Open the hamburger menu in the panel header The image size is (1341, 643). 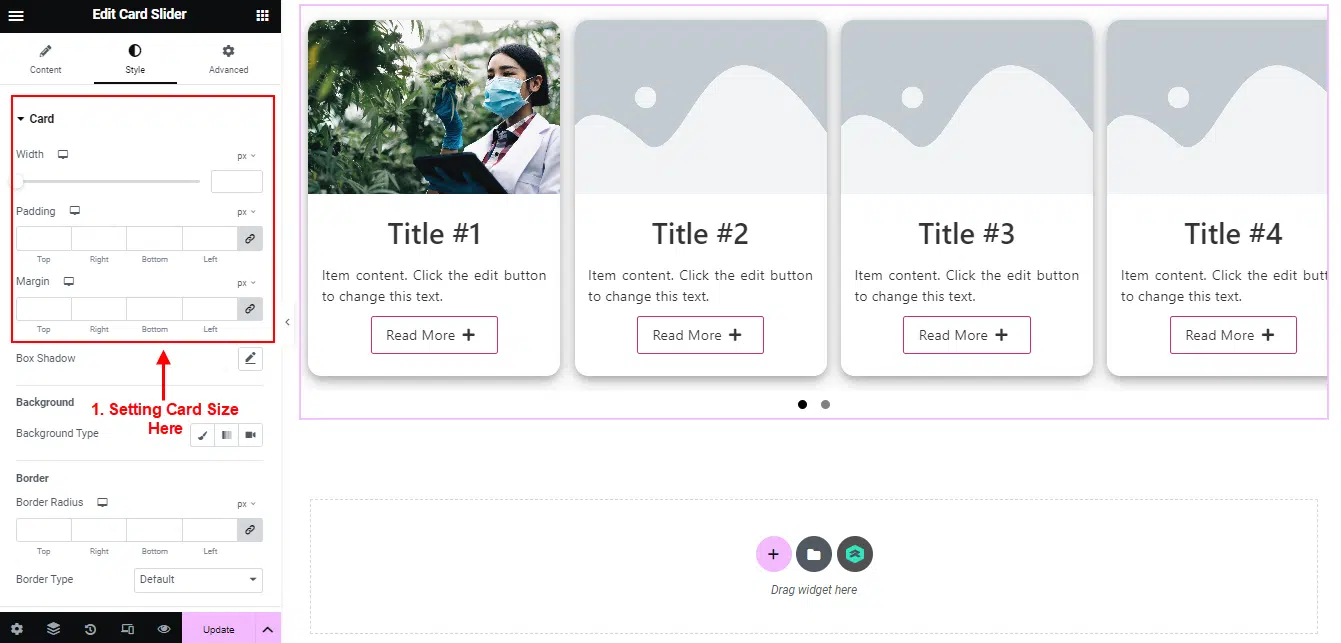click(16, 15)
